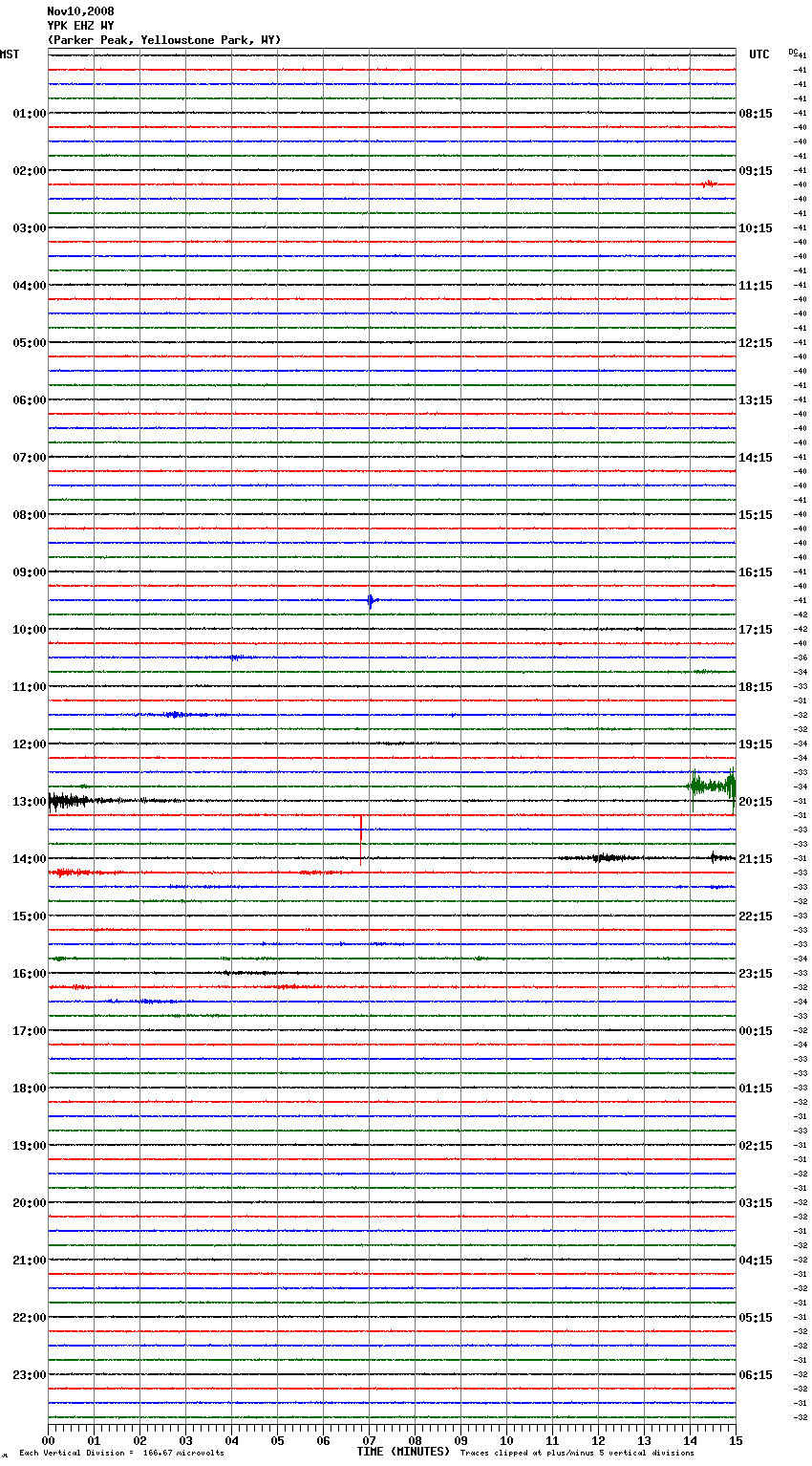Select the 04:00 MST time label
Viewport: 812px width, 1466px height.
pyautogui.click(x=30, y=286)
